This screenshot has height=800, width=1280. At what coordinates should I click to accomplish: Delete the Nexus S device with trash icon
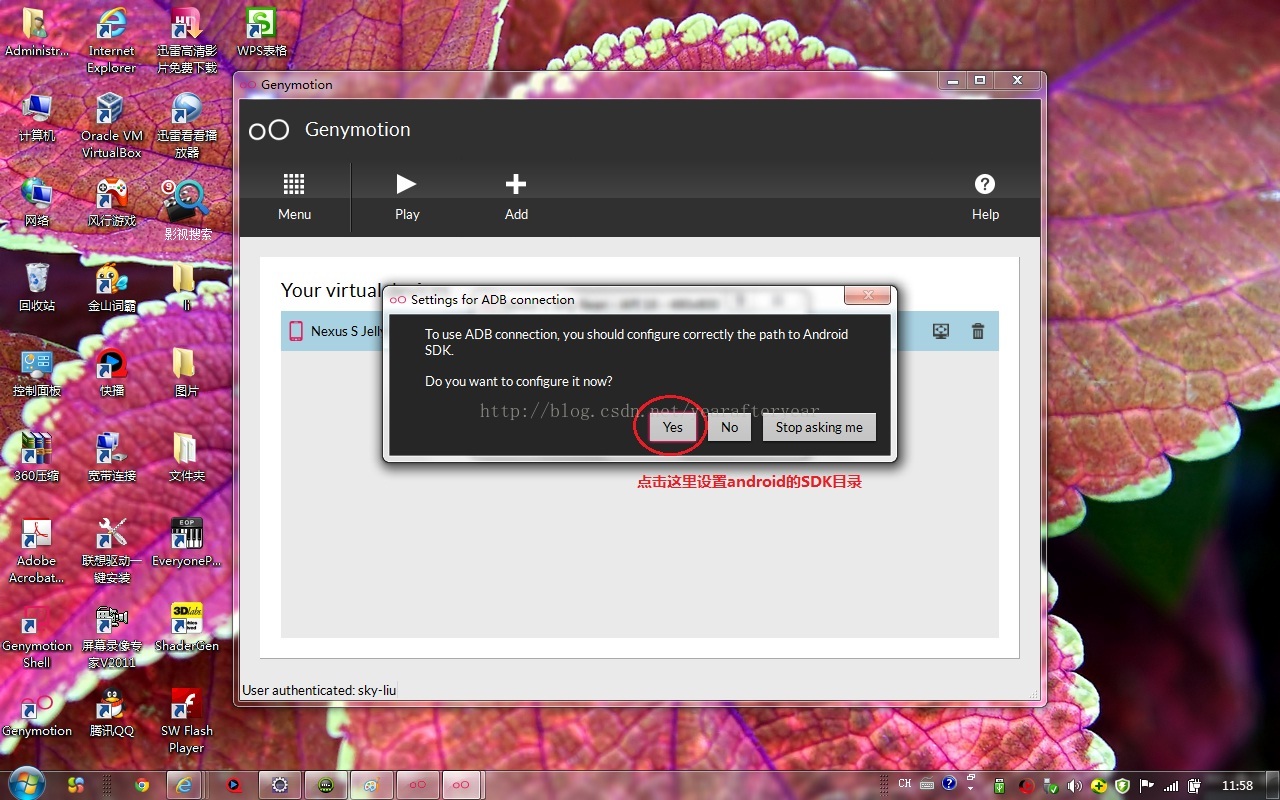tap(978, 331)
